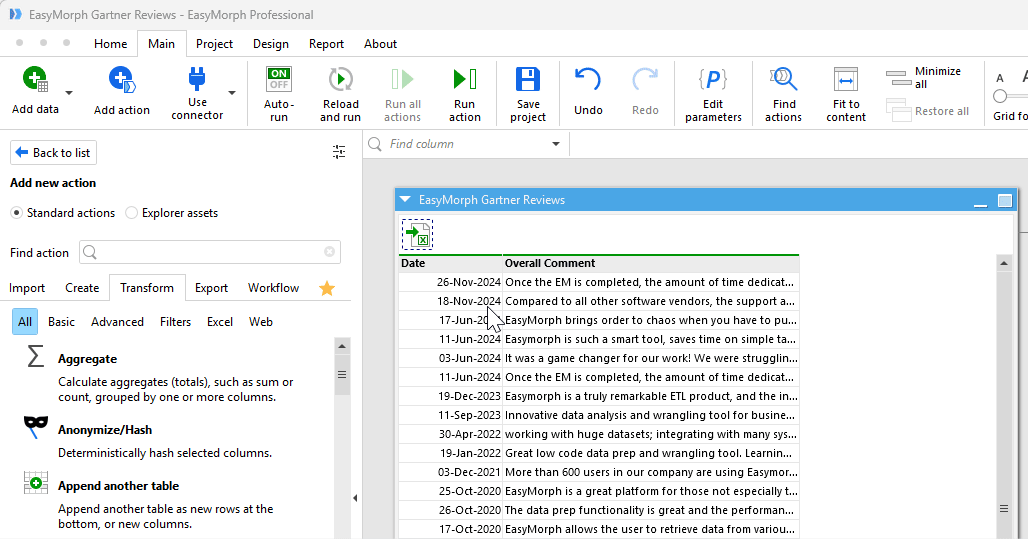Select the Excel filter
1028x539 pixels.
[x=220, y=322]
